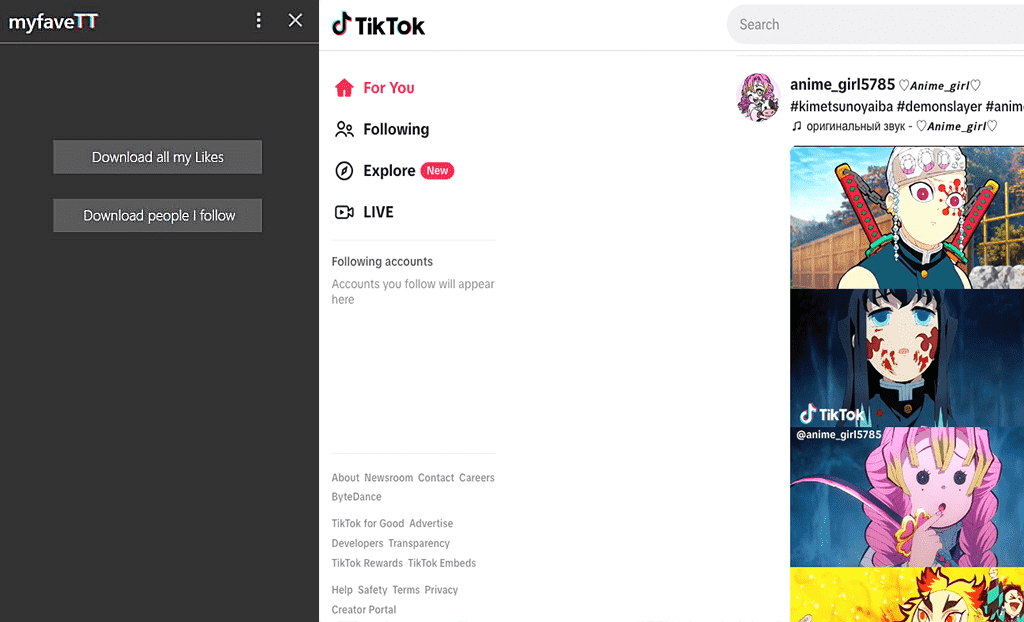Open the Advertise footer link
The height and width of the screenshot is (622, 1024).
coord(431,523)
